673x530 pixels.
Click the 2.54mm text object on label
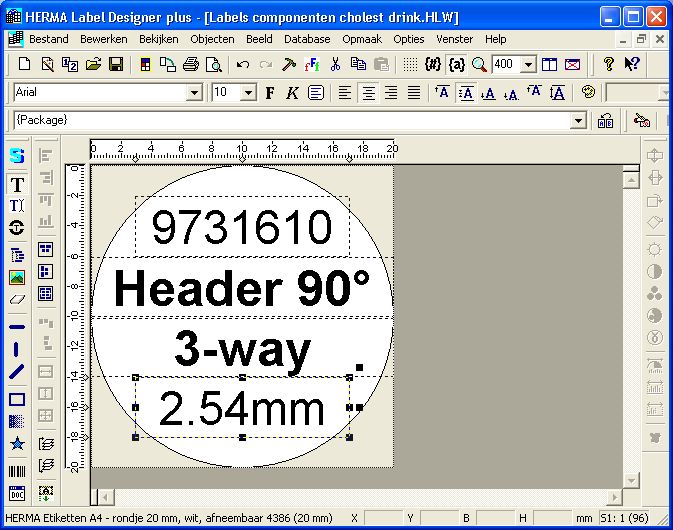[242, 409]
